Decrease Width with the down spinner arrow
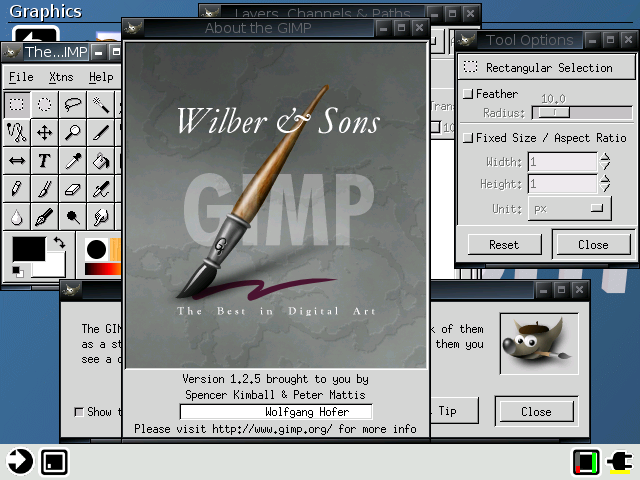 click(605, 166)
